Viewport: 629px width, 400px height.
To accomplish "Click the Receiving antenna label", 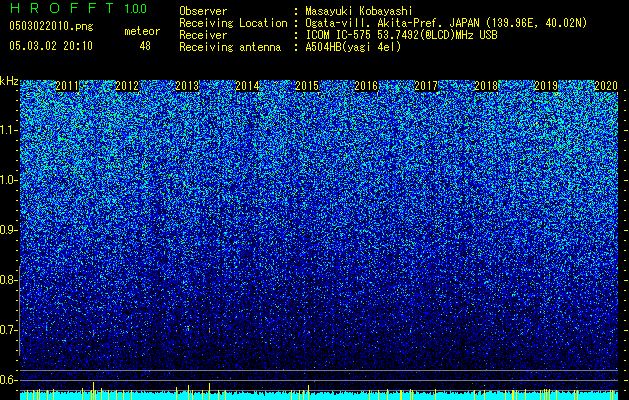I will pos(230,47).
